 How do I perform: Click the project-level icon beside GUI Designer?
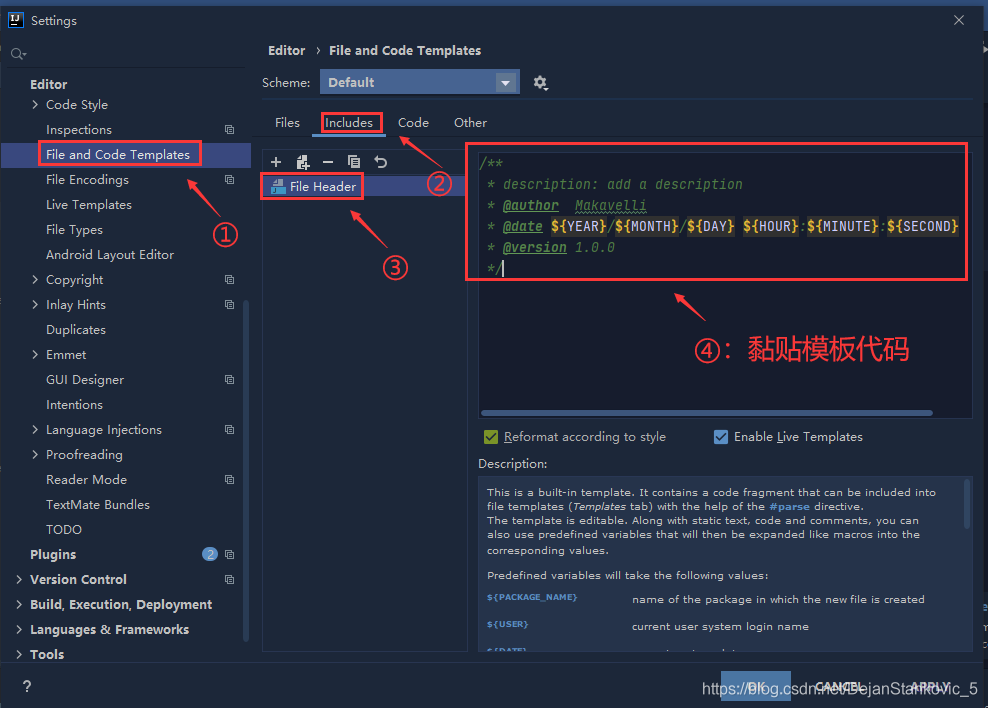click(229, 379)
